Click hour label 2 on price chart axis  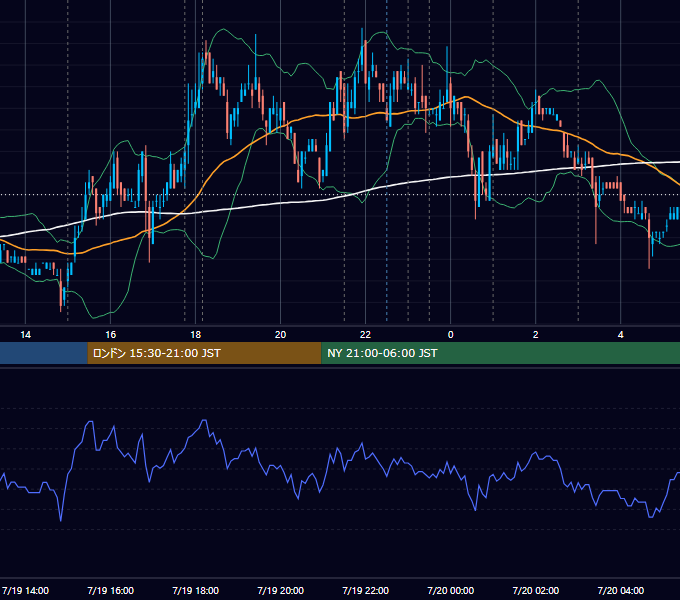[536, 335]
